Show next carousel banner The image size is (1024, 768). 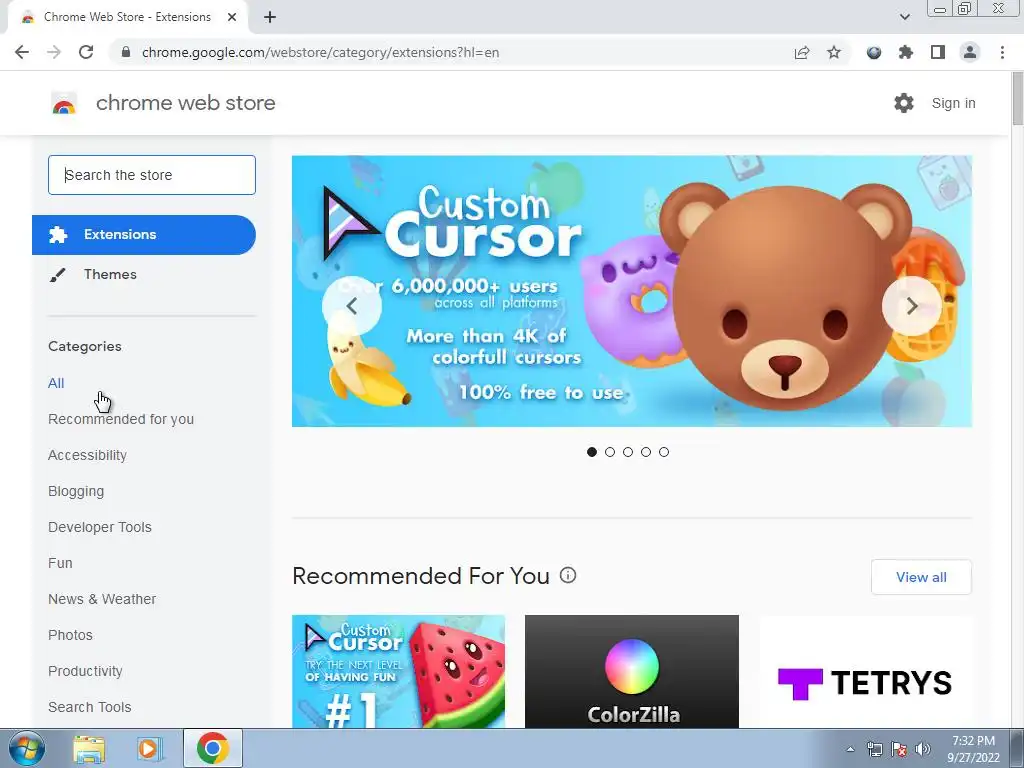(912, 306)
